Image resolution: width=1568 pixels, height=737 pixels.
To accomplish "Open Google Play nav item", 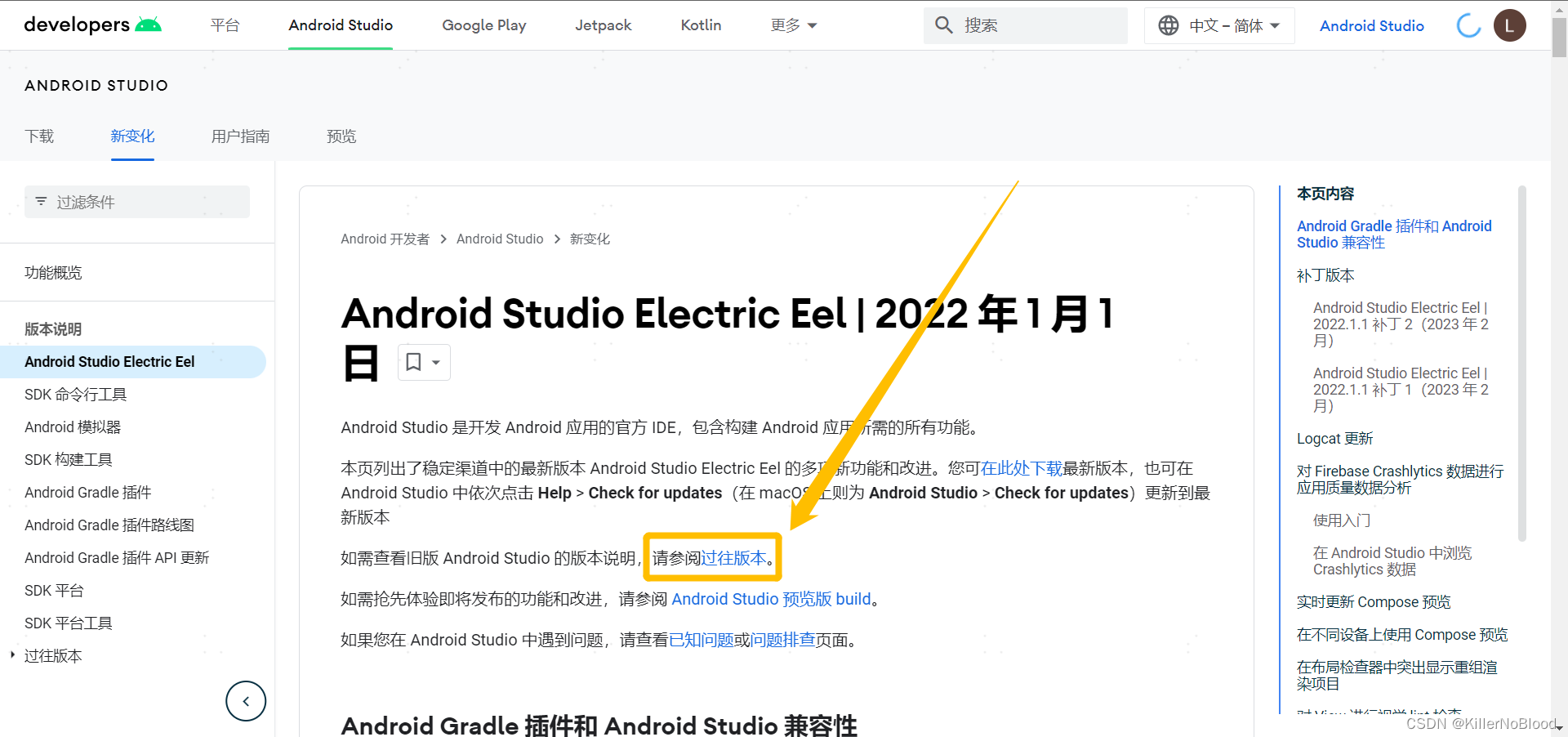I will click(x=484, y=25).
